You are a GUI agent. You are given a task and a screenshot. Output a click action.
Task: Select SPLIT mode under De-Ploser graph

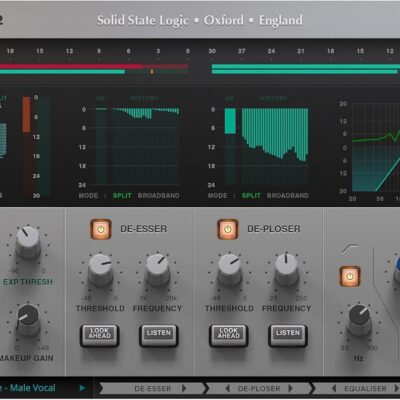(x=251, y=196)
